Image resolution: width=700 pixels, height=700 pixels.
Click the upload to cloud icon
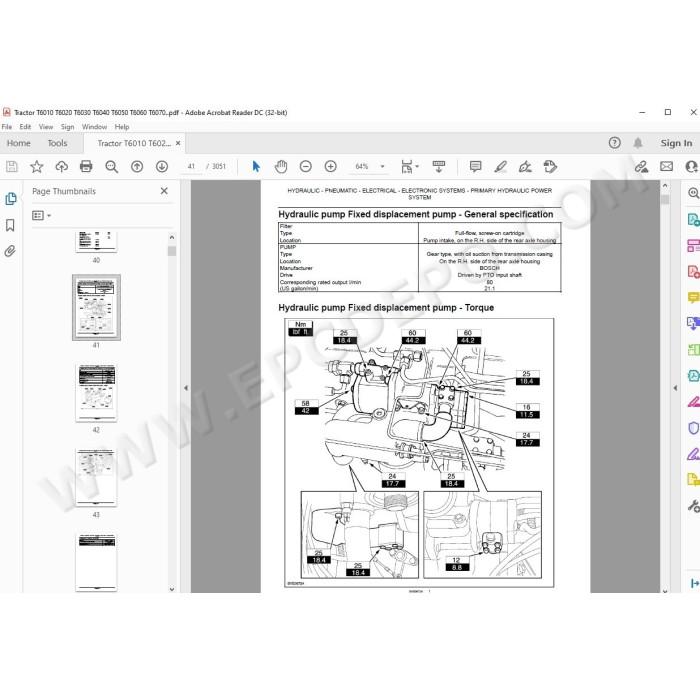[62, 167]
